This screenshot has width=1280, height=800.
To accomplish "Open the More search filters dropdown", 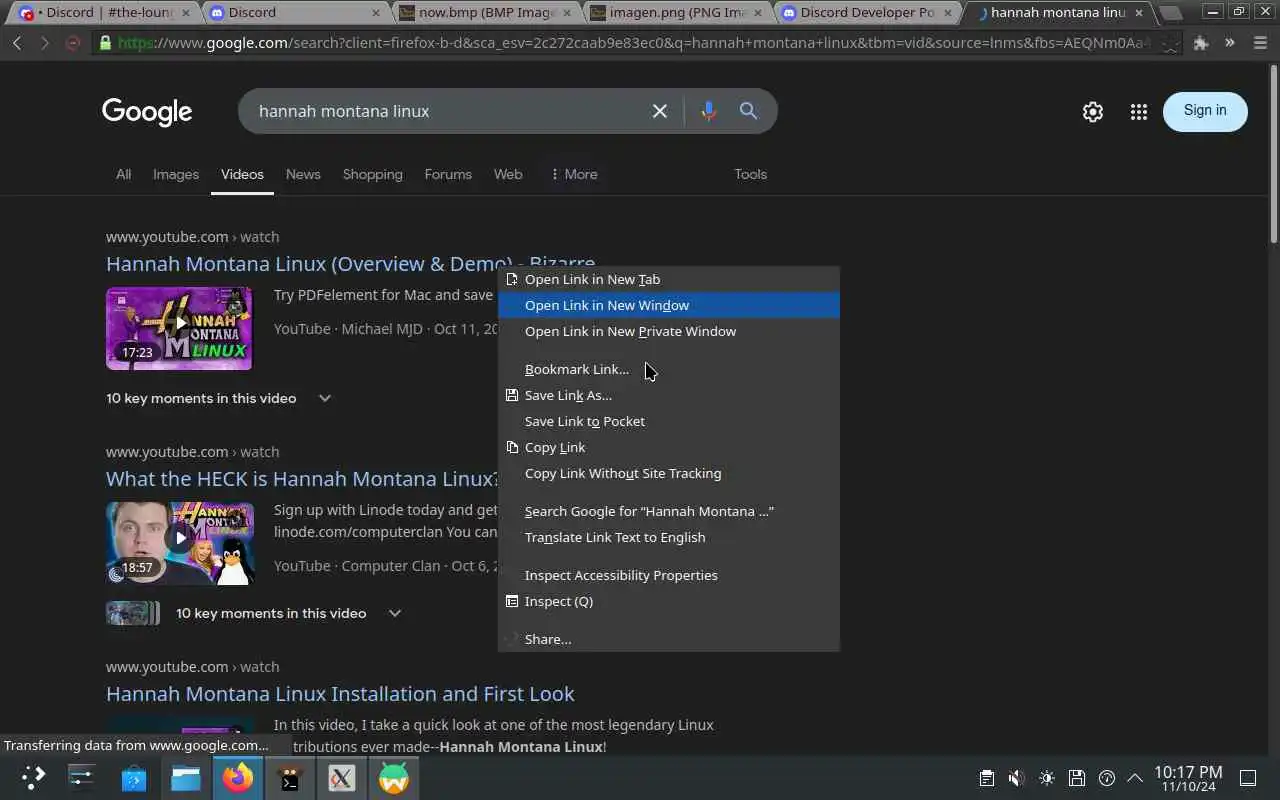I will (574, 174).
